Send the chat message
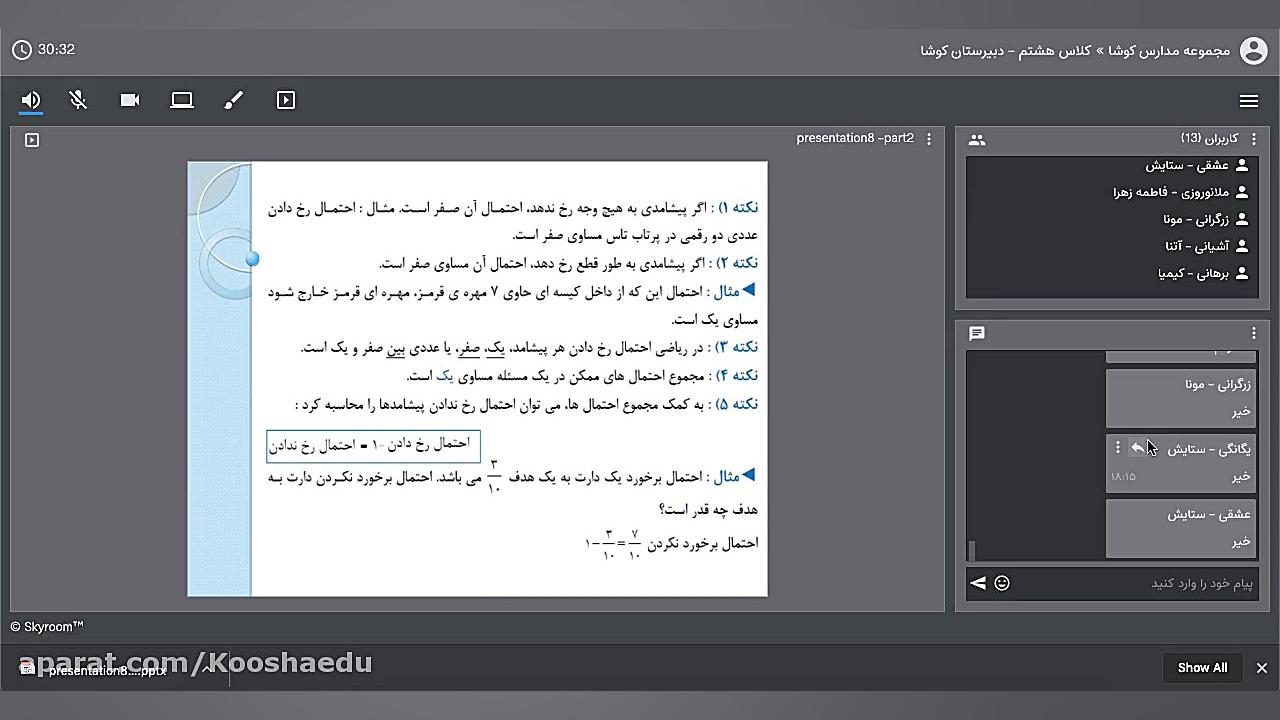 [x=978, y=583]
